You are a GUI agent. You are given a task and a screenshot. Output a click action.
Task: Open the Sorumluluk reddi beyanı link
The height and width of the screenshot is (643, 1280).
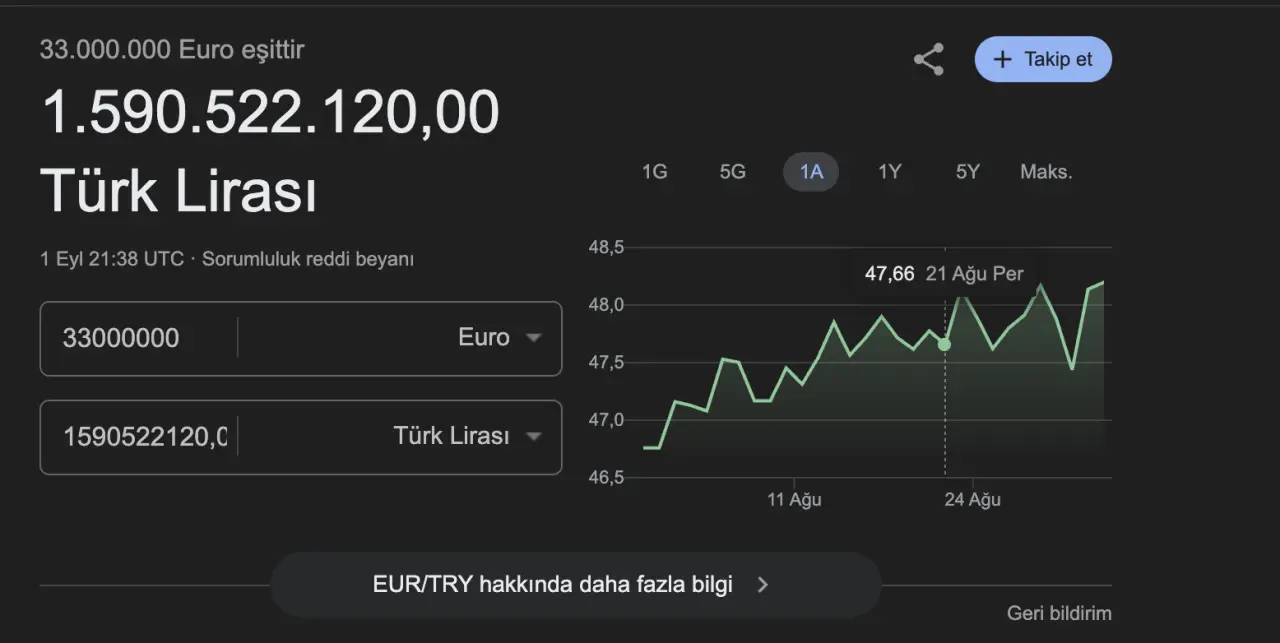tap(308, 259)
